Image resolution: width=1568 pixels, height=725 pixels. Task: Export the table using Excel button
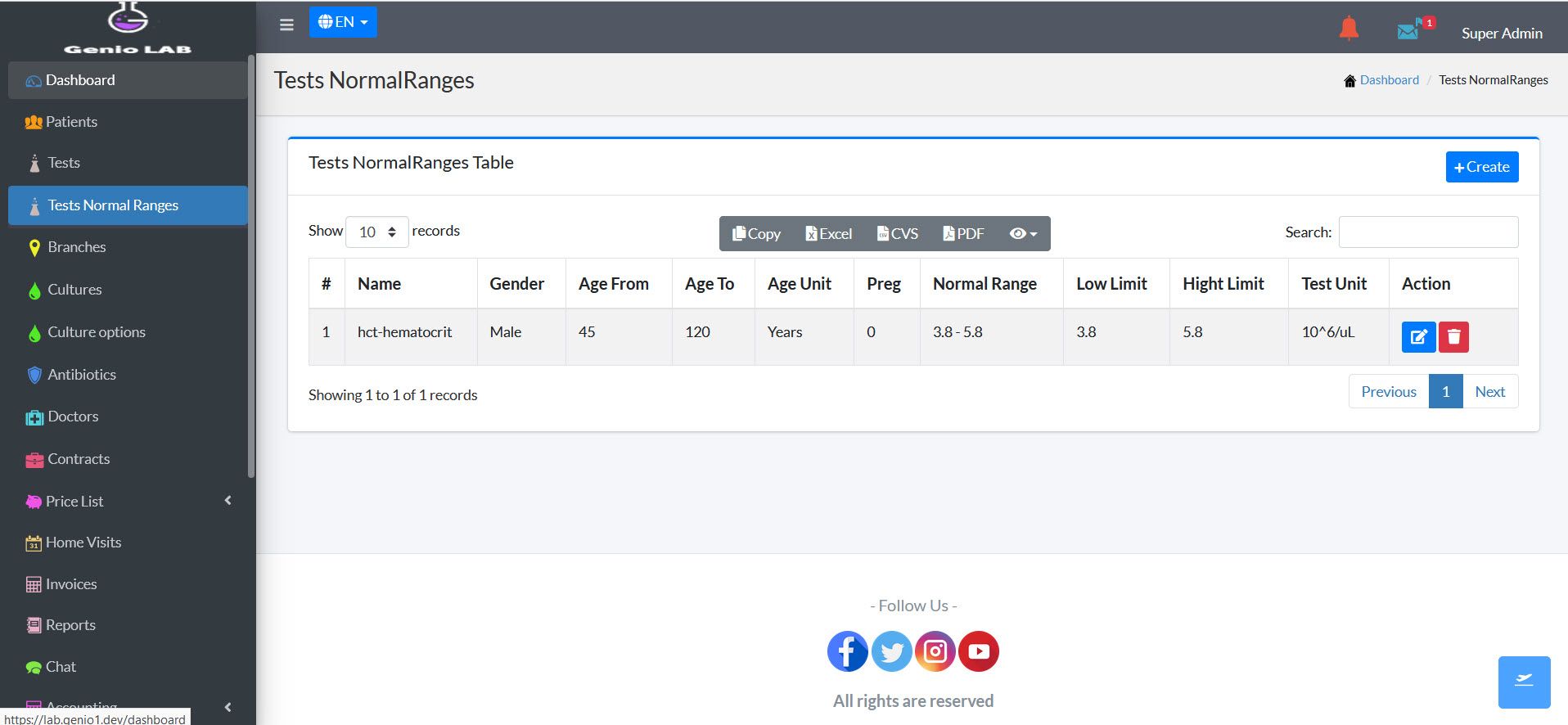click(x=828, y=234)
